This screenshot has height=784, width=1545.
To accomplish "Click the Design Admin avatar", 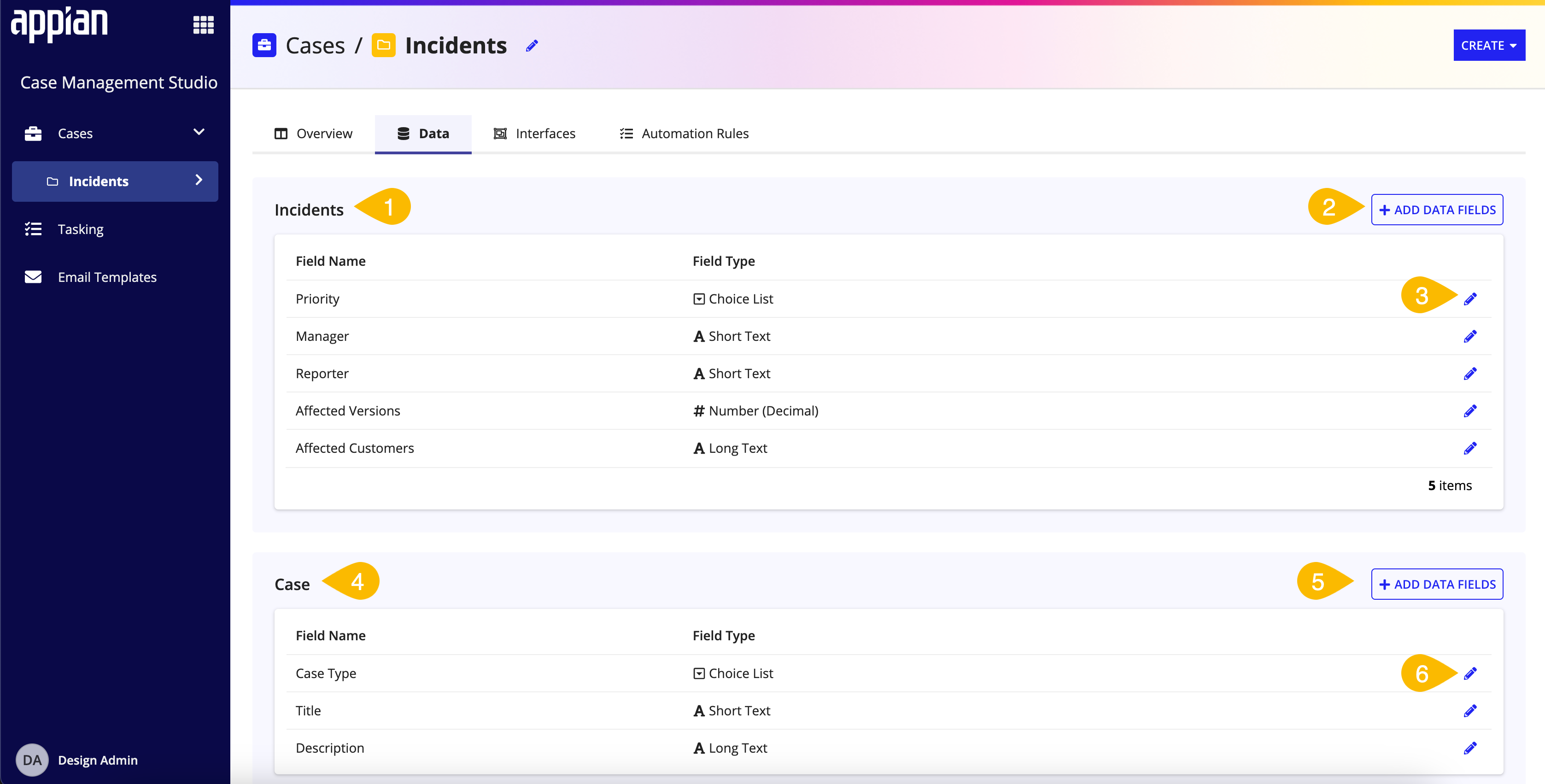I will coord(32,760).
